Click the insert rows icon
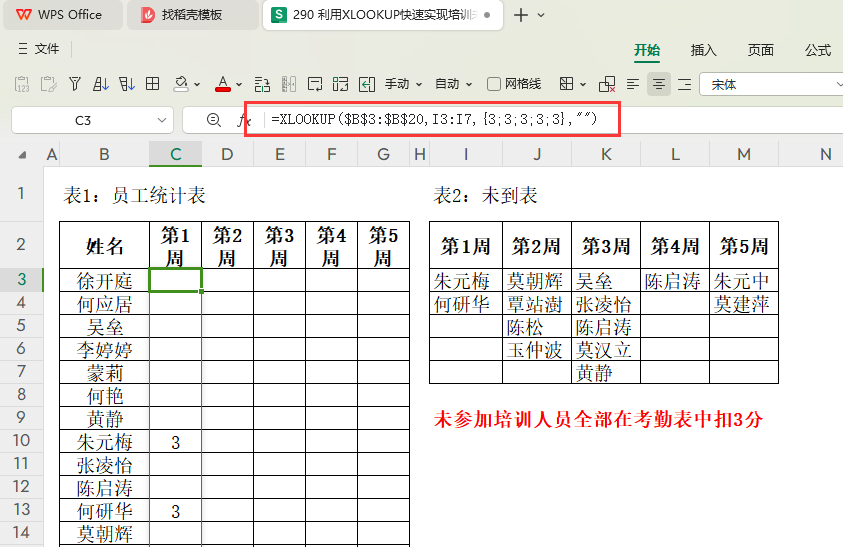The width and height of the screenshot is (843, 547). (262, 84)
